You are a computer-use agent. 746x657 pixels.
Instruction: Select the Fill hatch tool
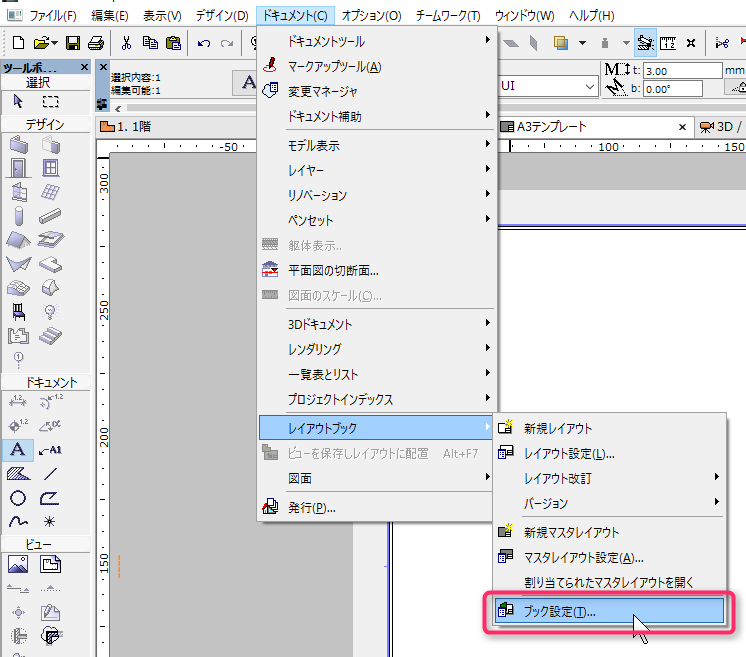[x=19, y=474]
